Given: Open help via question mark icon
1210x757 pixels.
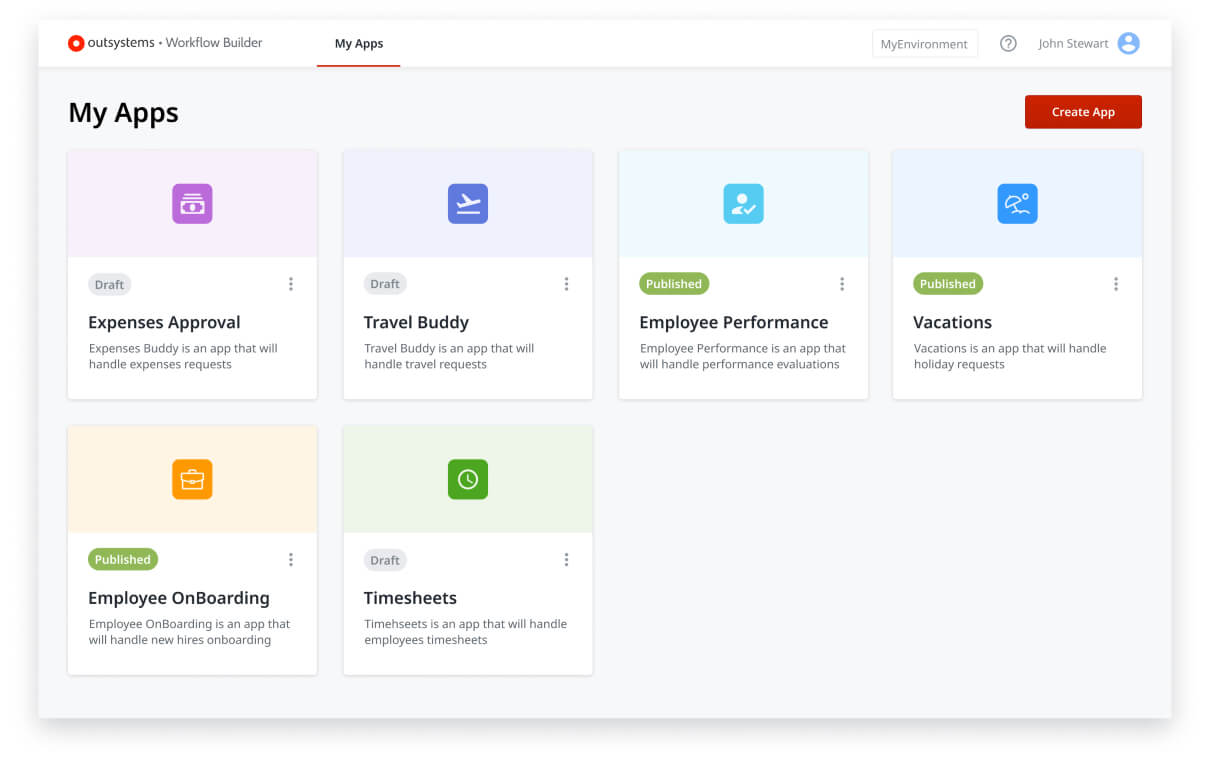Looking at the screenshot, I should coord(1008,44).
